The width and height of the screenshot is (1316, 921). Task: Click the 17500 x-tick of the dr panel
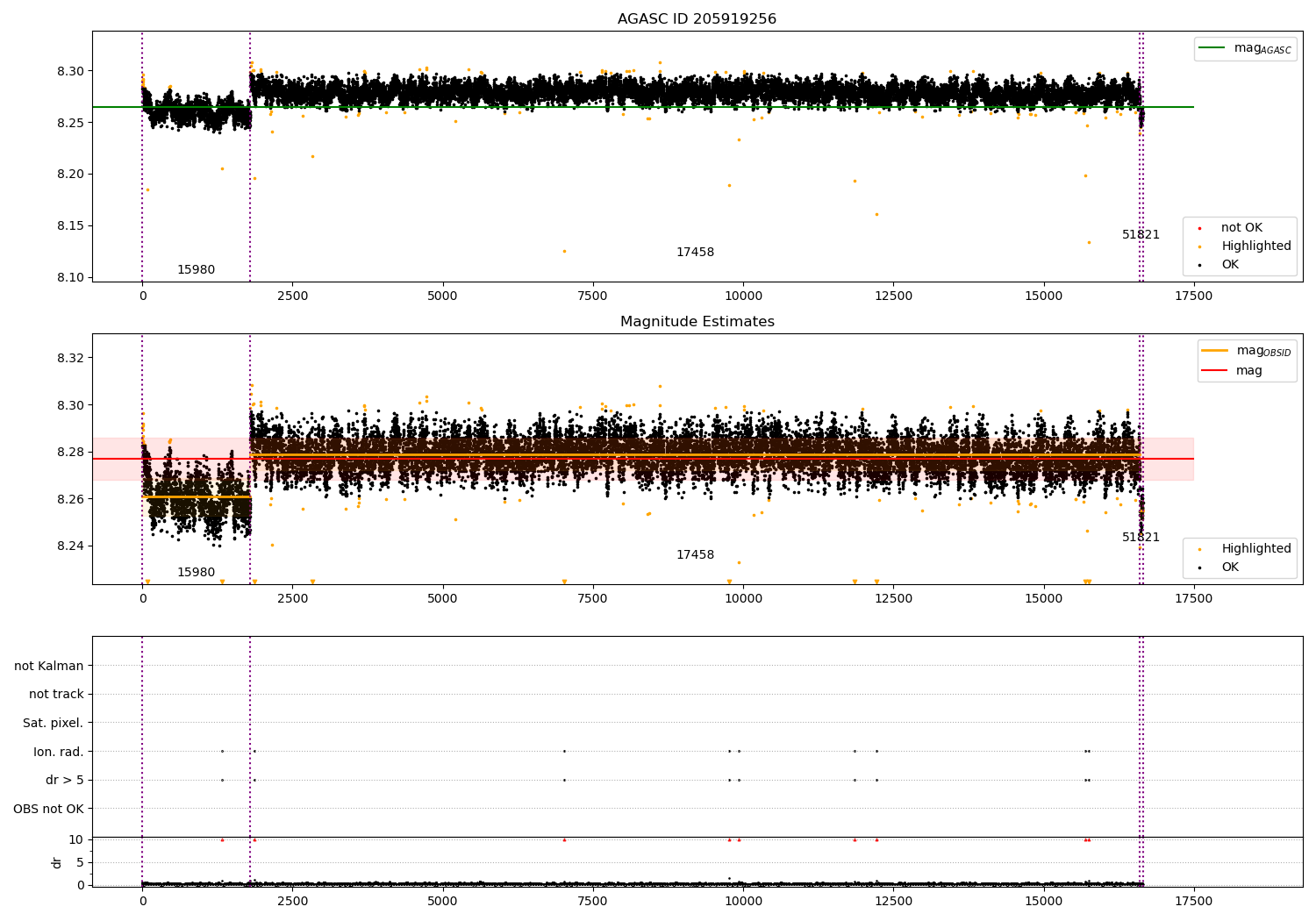pyautogui.click(x=1193, y=901)
